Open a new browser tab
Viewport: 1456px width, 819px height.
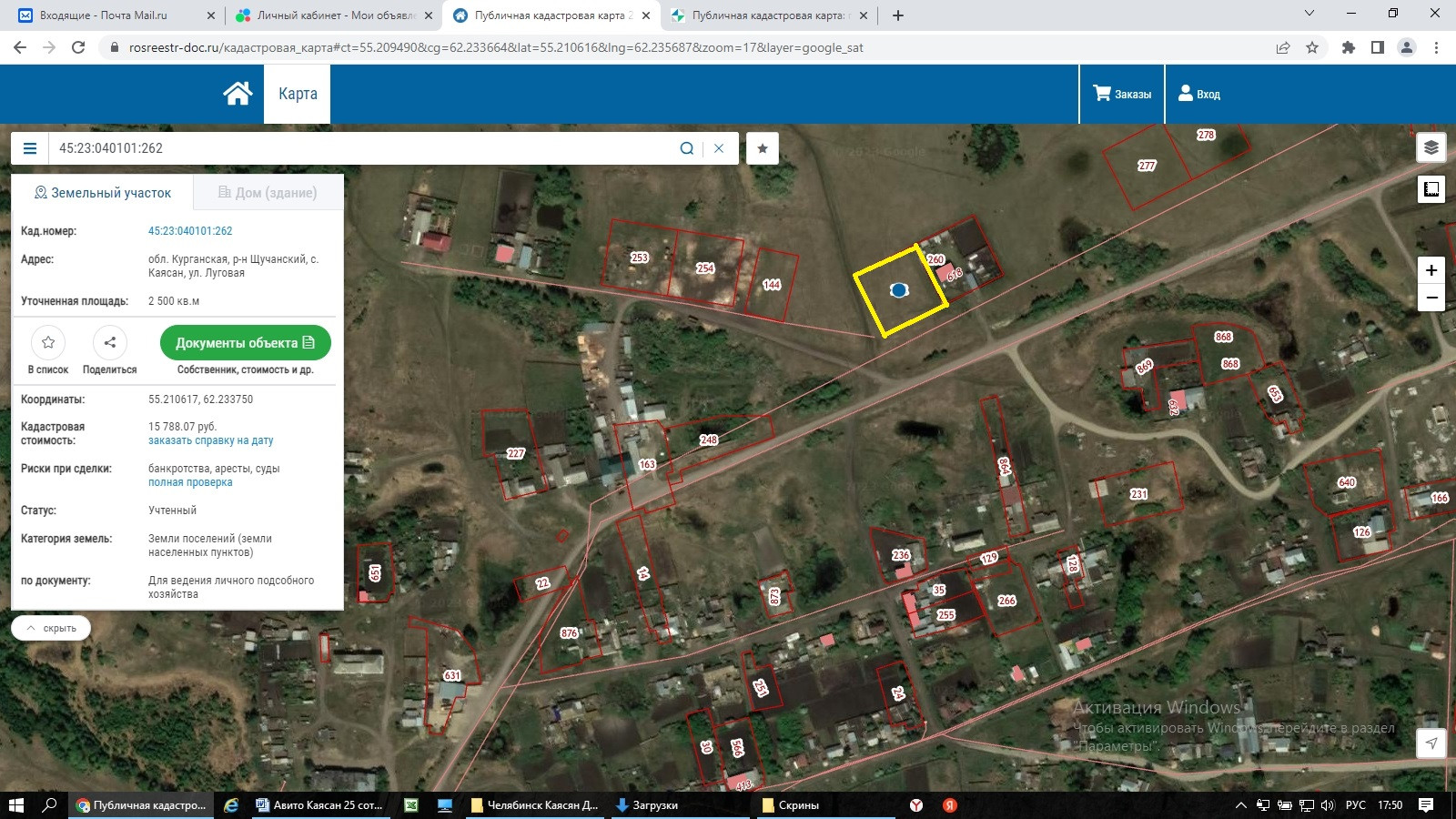coord(898,15)
